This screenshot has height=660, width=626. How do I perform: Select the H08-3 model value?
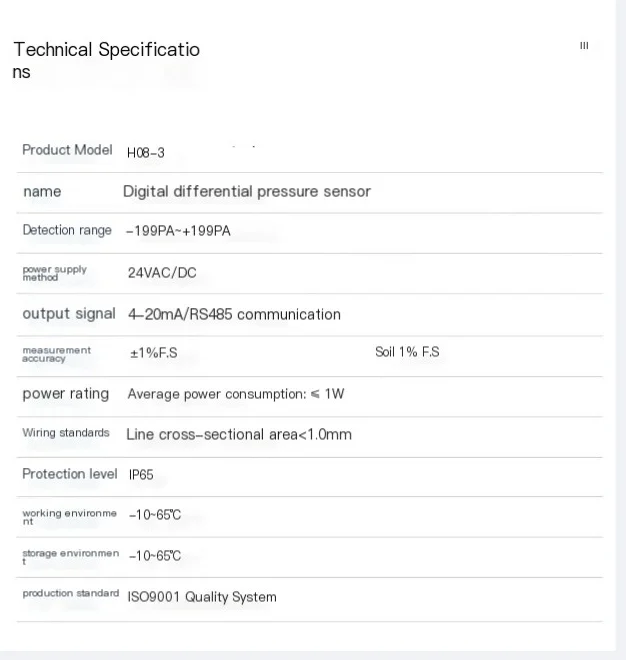point(146,153)
